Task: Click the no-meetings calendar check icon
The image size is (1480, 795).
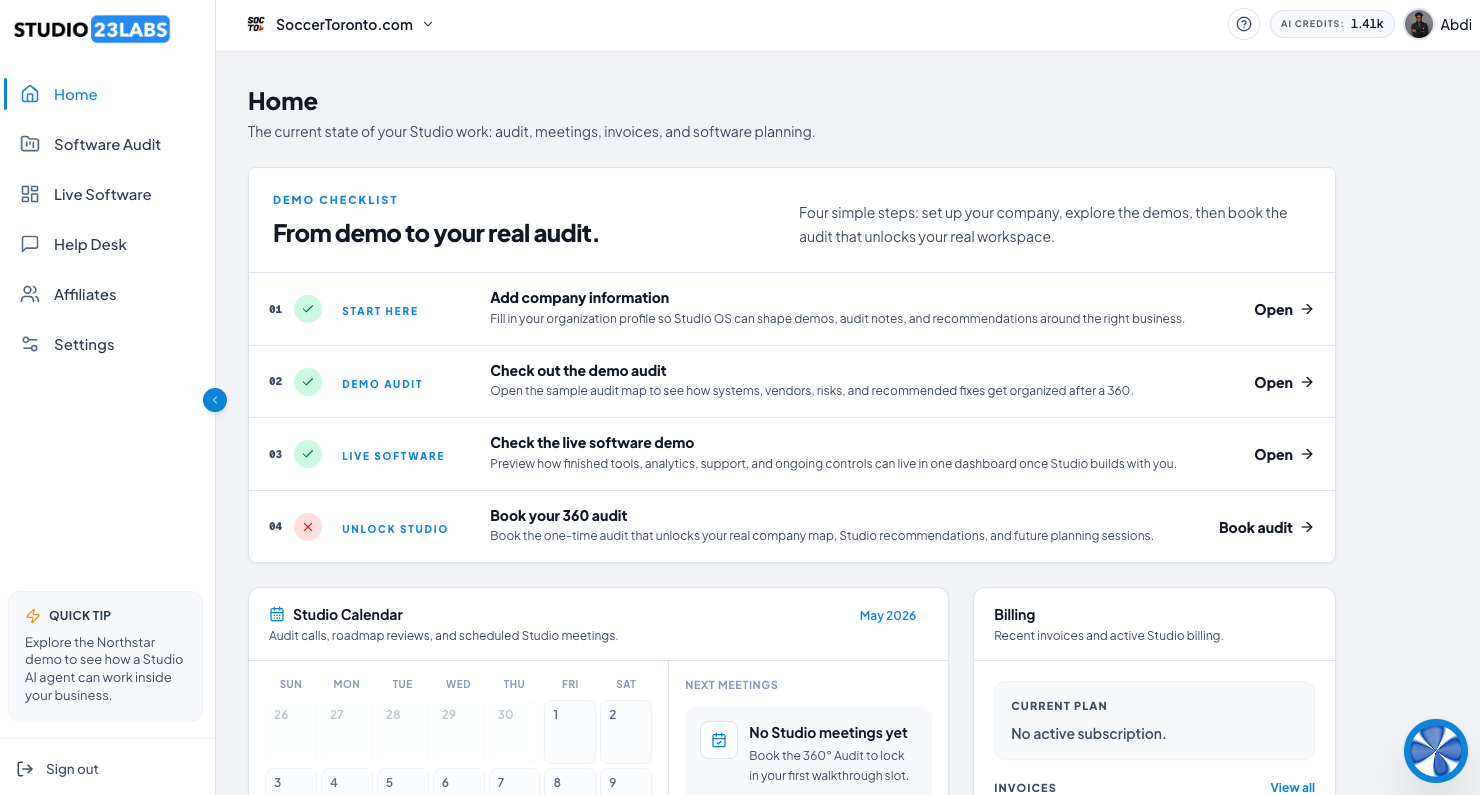Action: (x=718, y=740)
